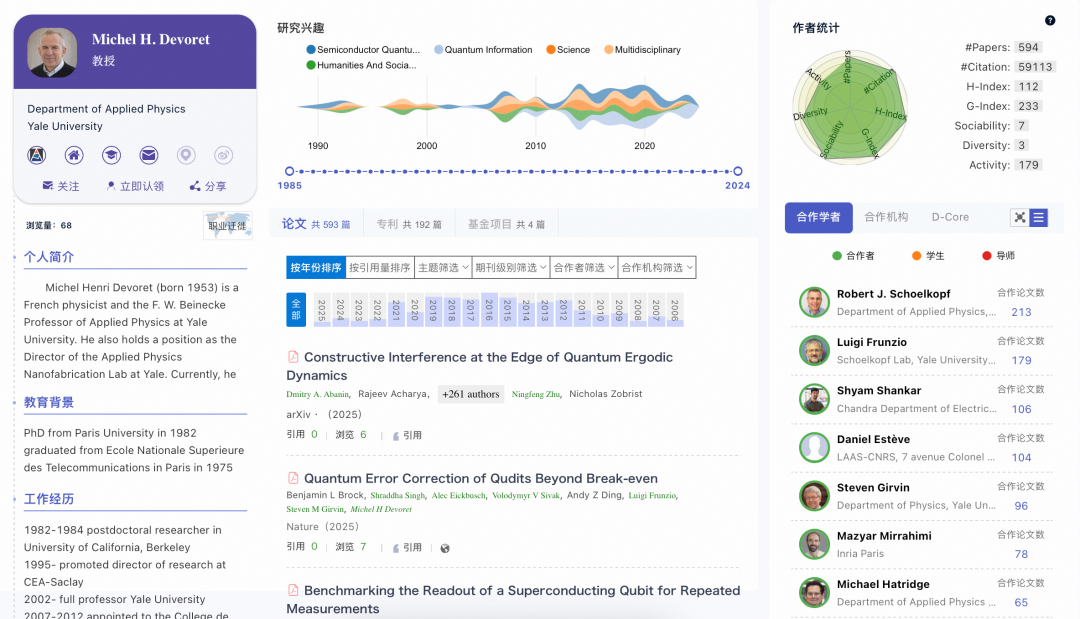1080x619 pixels.
Task: Share profile via the Weibo icon
Action: tap(223, 155)
